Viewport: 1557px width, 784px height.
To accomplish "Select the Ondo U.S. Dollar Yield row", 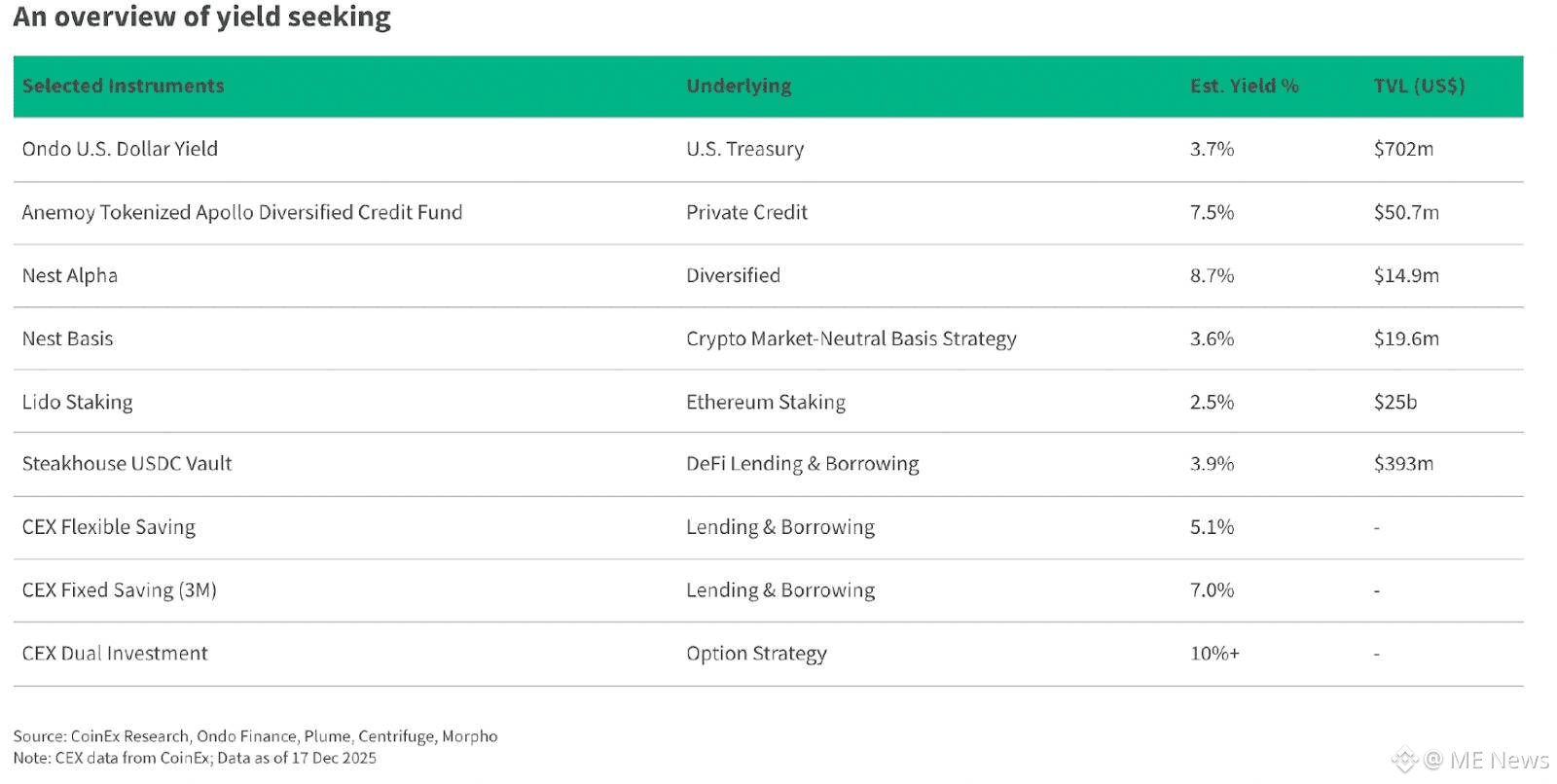I will click(120, 149).
